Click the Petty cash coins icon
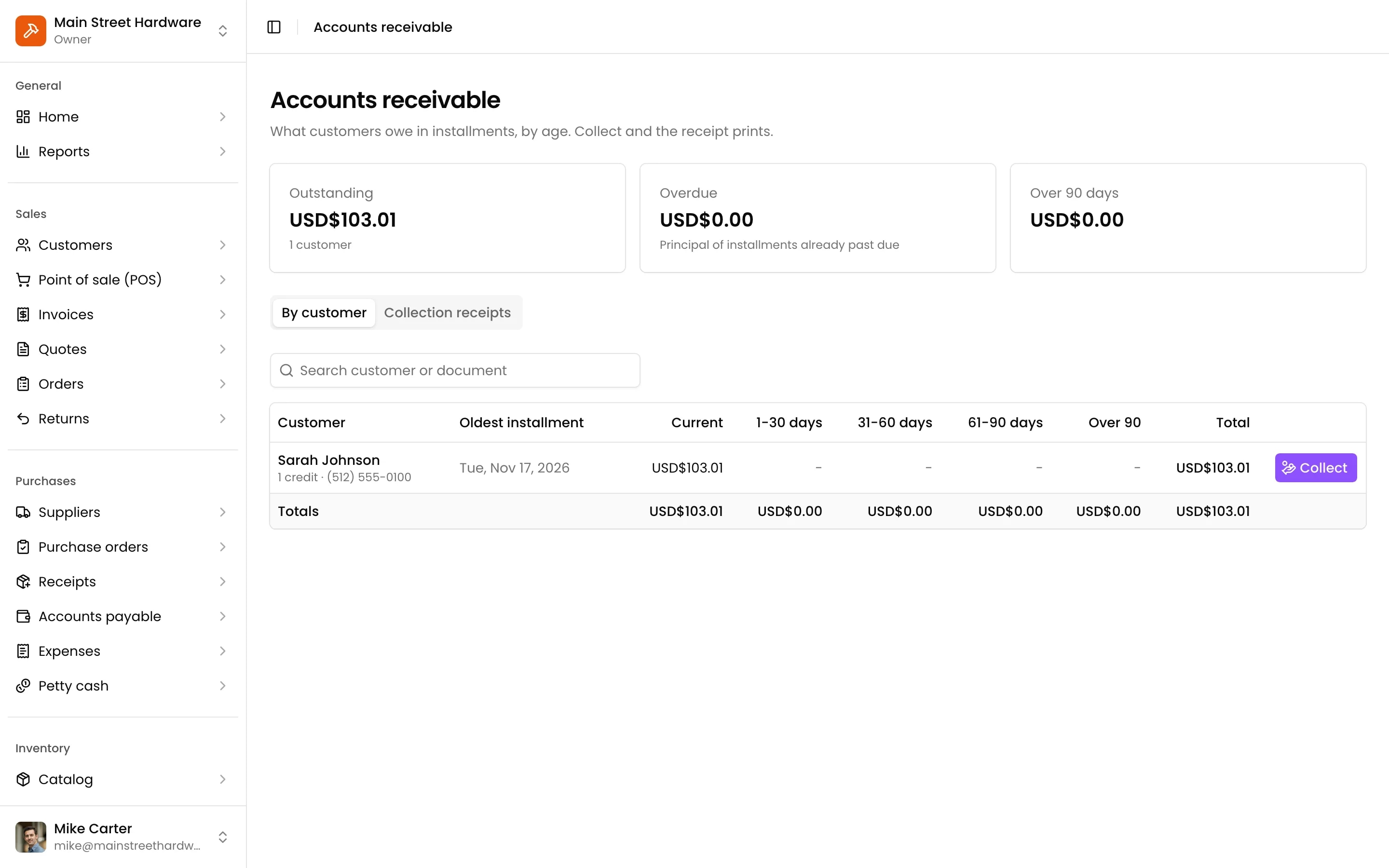The height and width of the screenshot is (868, 1389). tap(23, 686)
